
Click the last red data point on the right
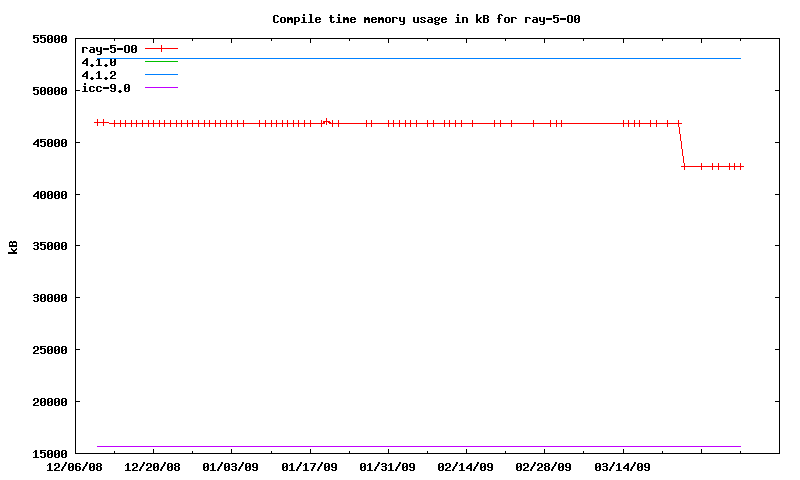click(740, 166)
